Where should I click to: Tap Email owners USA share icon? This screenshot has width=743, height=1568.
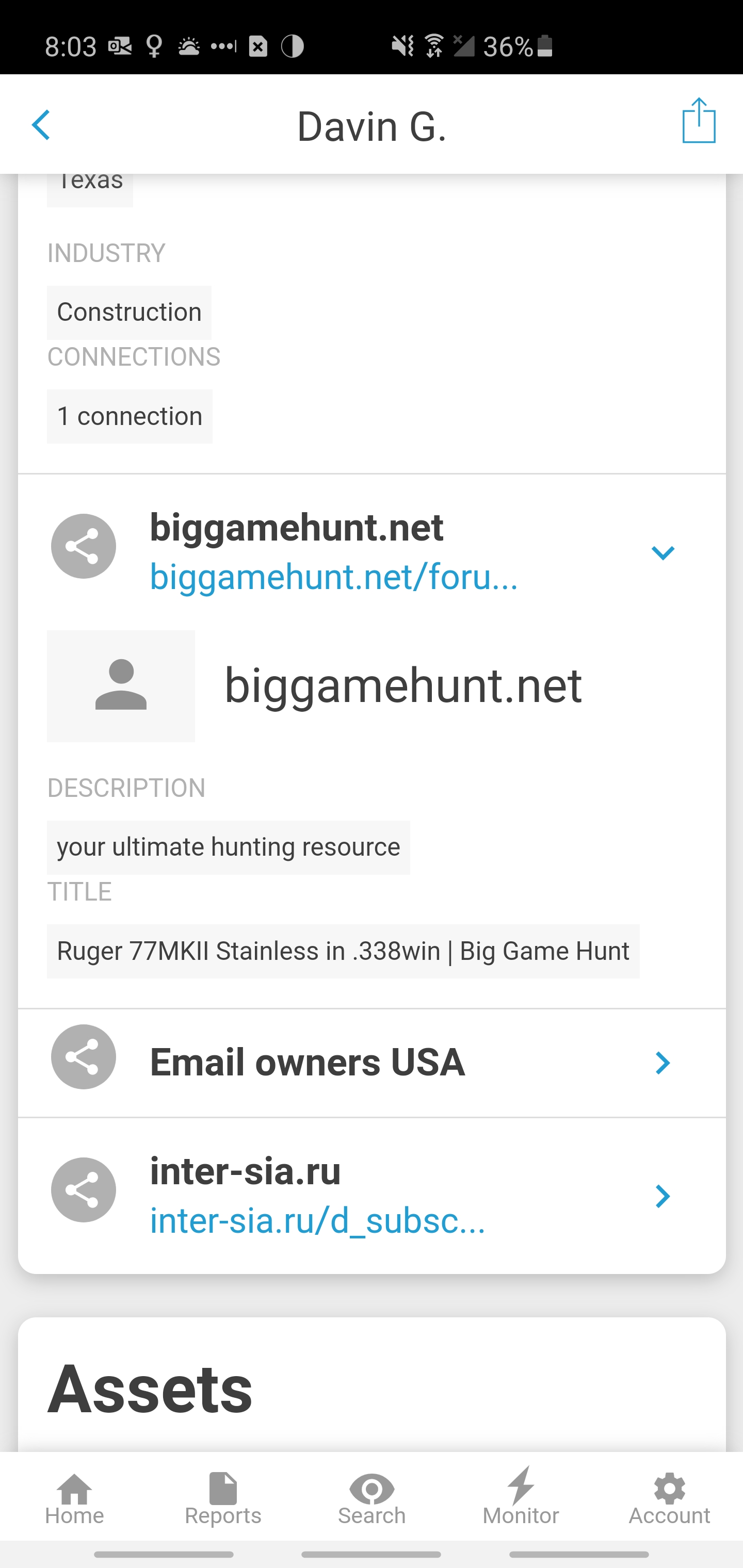[84, 1057]
